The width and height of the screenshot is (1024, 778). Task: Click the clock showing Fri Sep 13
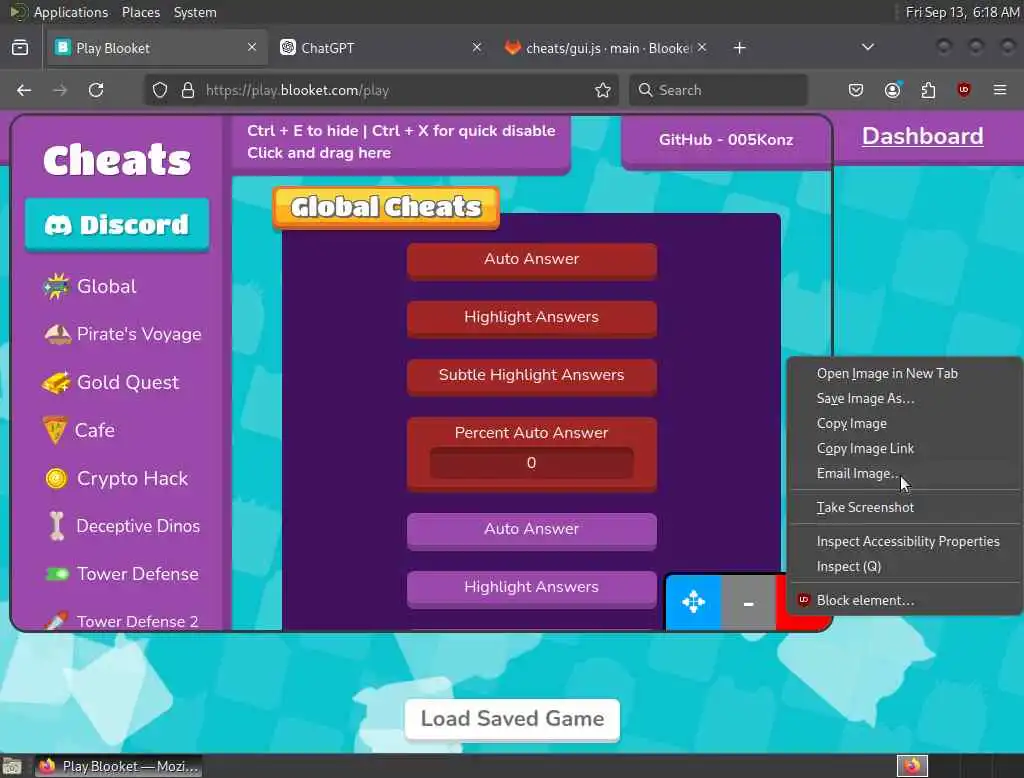(963, 12)
